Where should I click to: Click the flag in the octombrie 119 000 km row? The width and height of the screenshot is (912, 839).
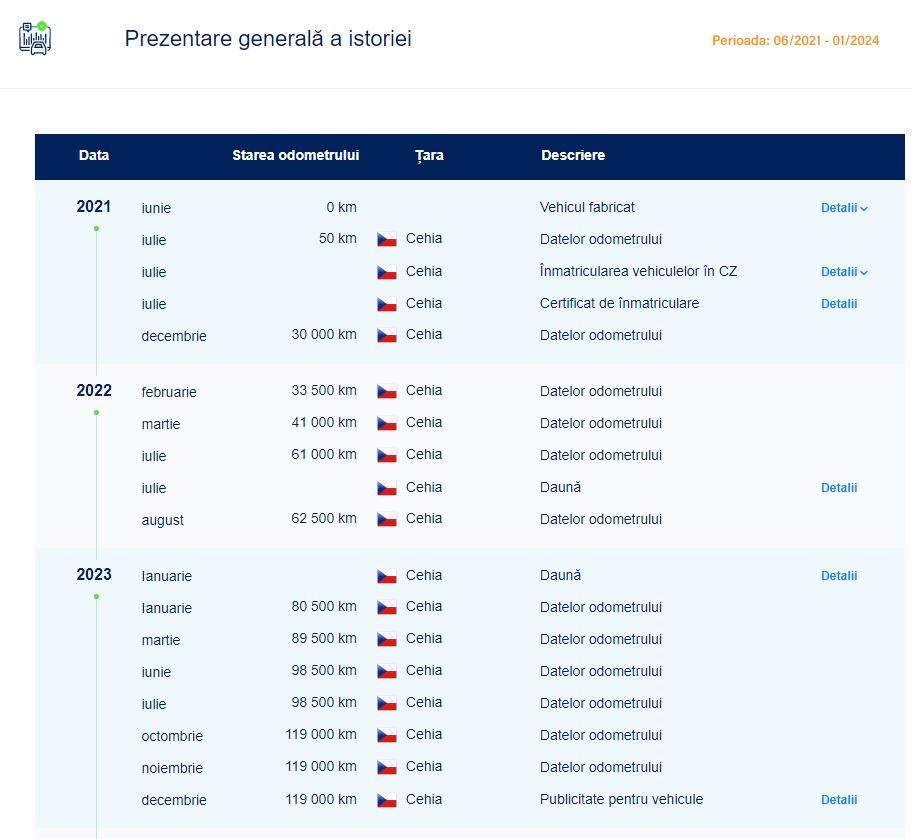[387, 735]
